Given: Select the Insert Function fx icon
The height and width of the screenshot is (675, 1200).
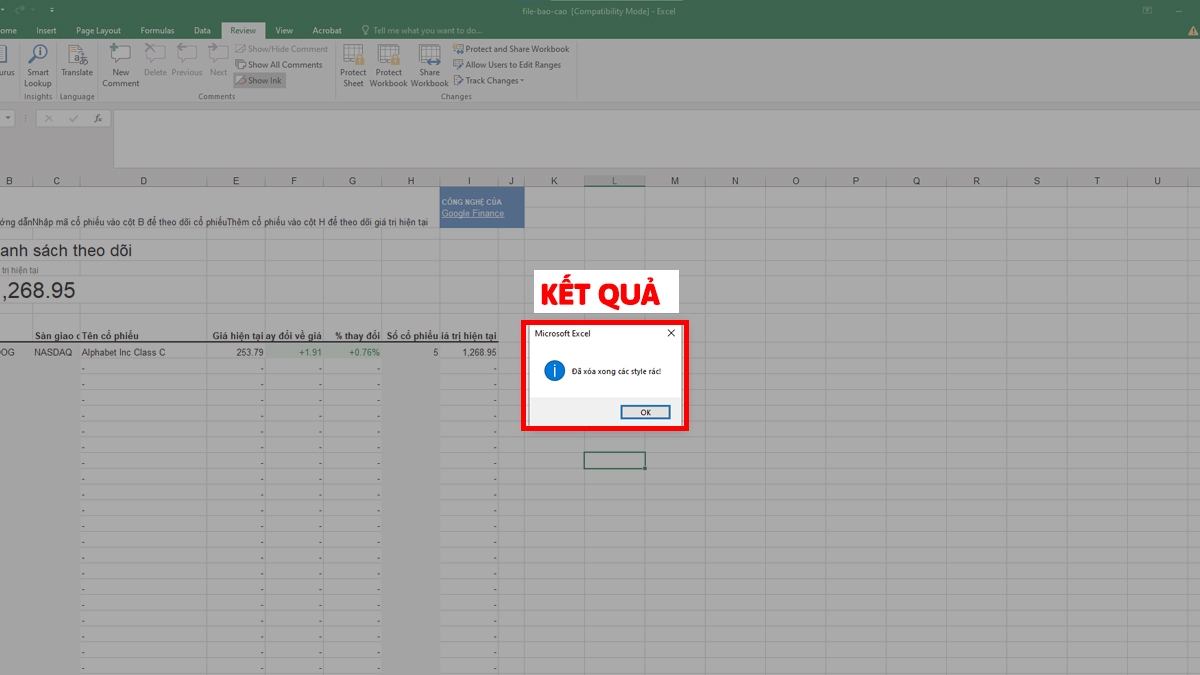Looking at the screenshot, I should pos(97,118).
